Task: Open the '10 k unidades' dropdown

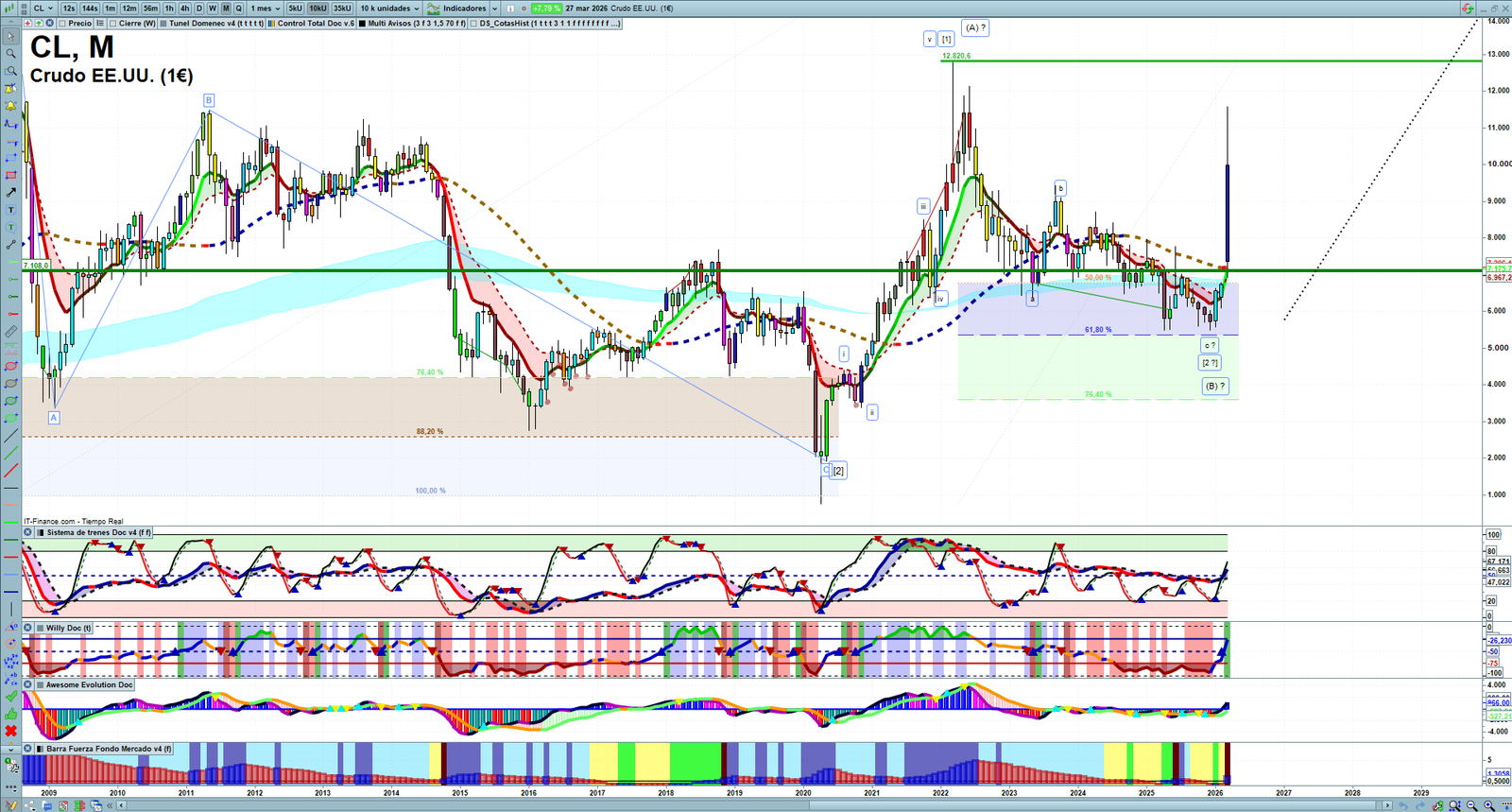Action: coord(389,9)
